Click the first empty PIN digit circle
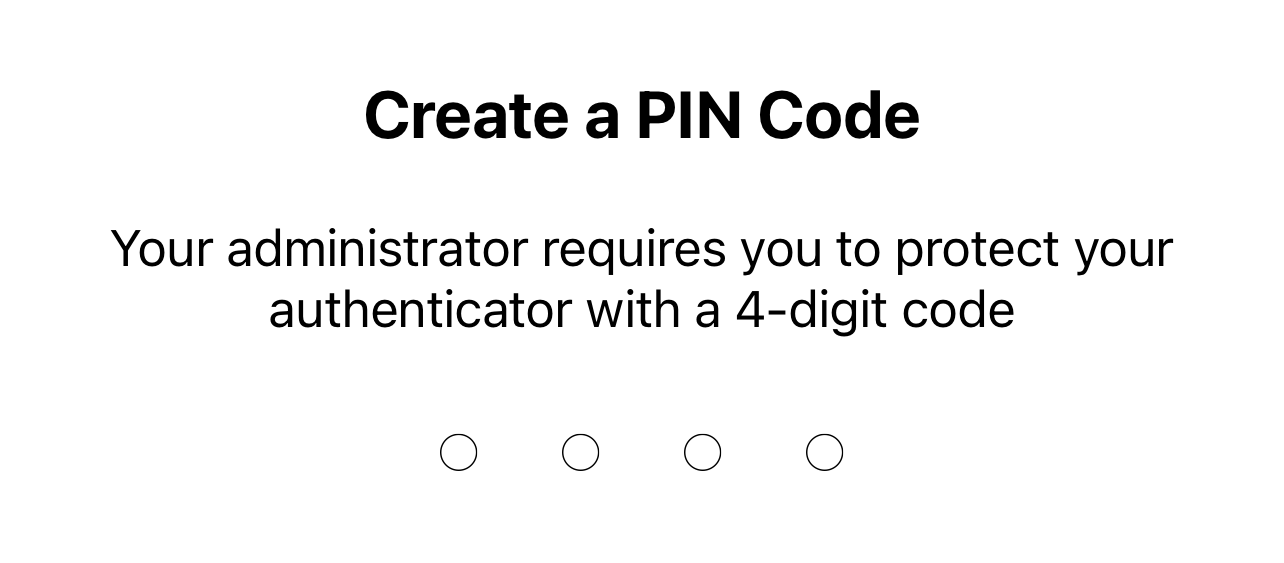Image resolution: width=1284 pixels, height=563 pixels. coord(459,453)
